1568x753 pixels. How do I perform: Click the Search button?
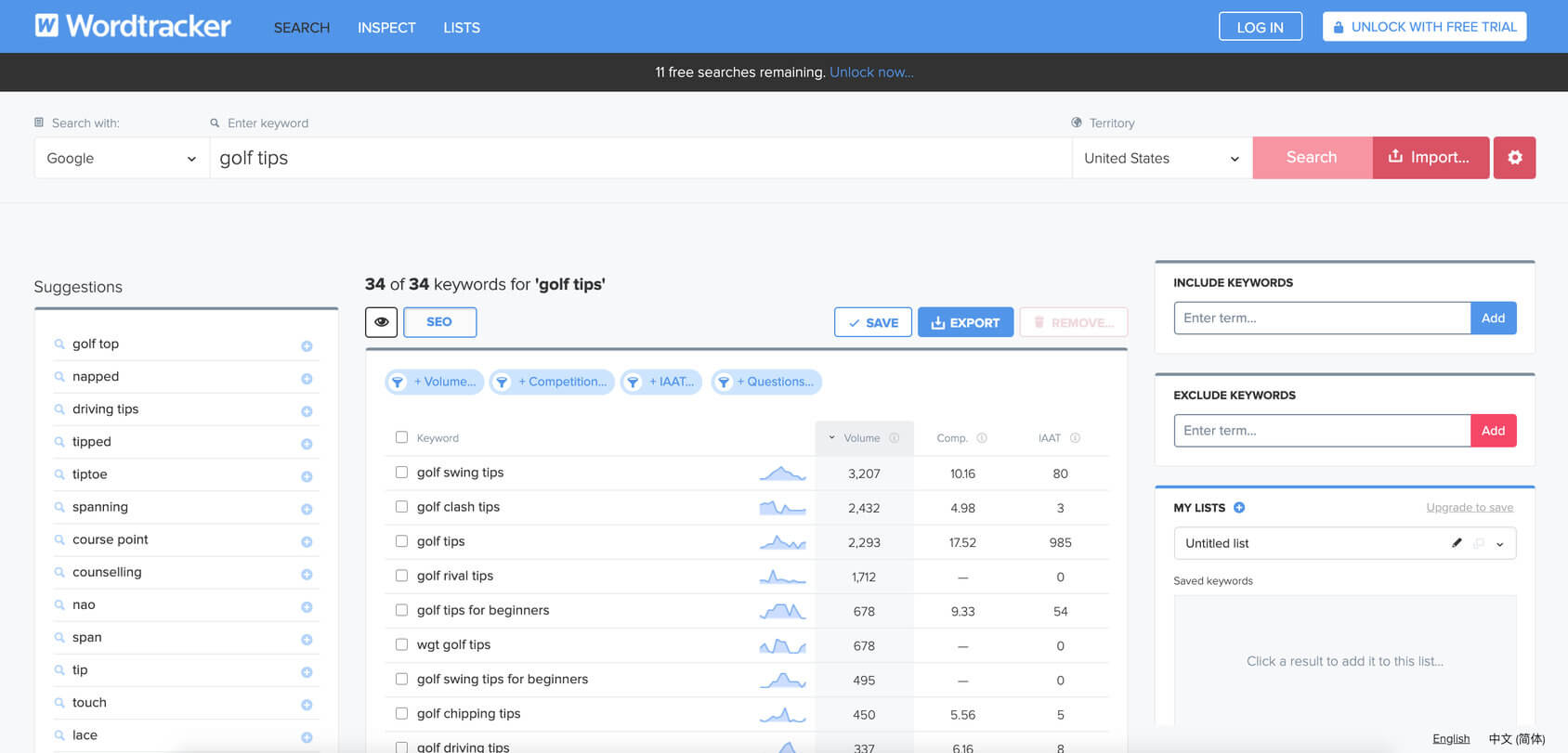point(1312,158)
